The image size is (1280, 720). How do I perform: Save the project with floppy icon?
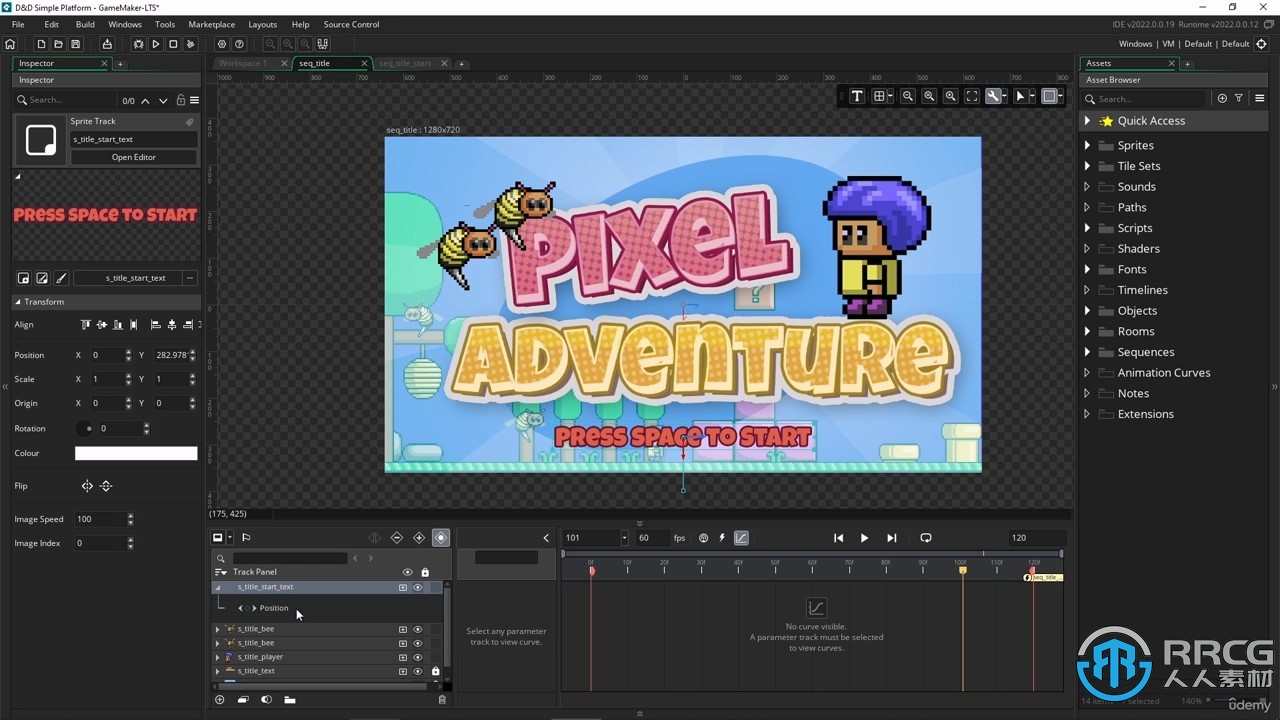pyautogui.click(x=75, y=44)
